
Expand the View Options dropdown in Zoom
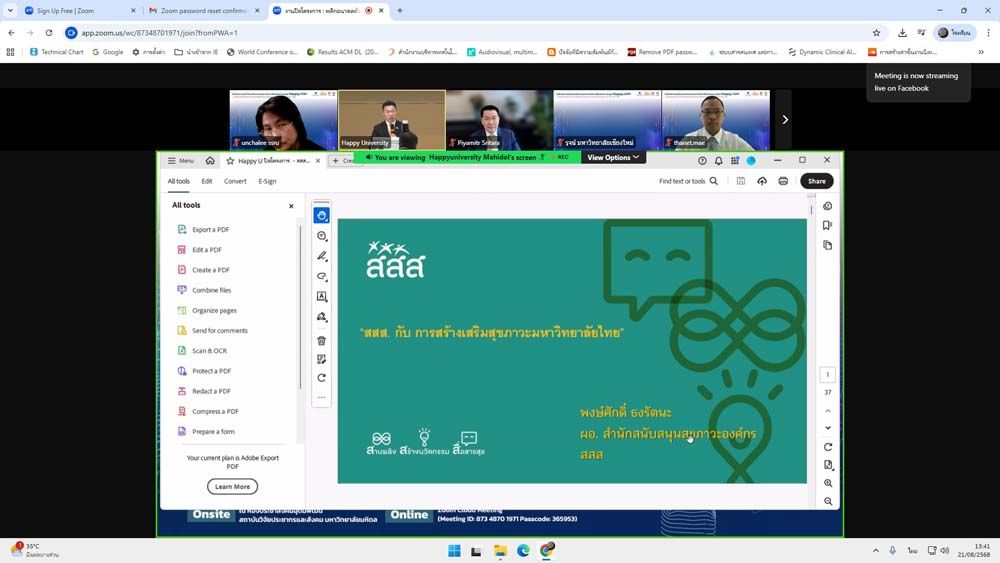click(613, 157)
